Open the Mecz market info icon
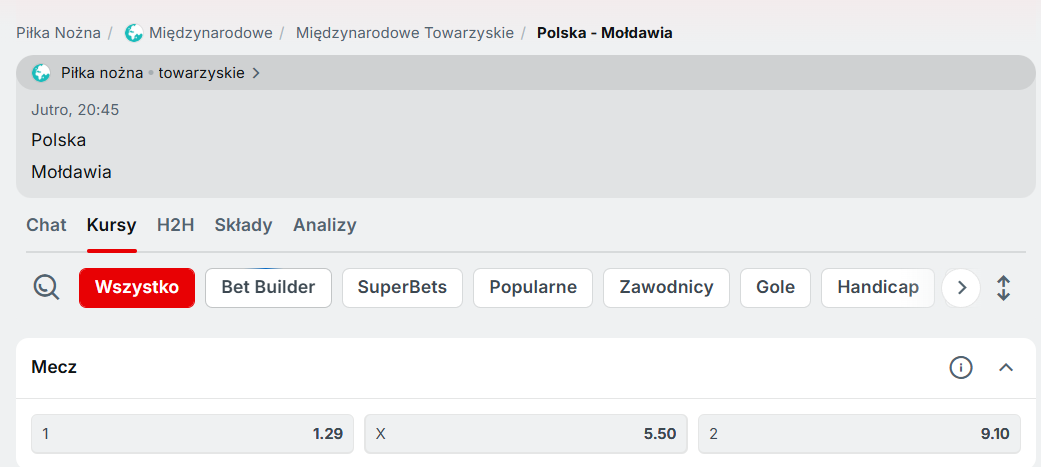Image resolution: width=1041 pixels, height=467 pixels. [960, 367]
